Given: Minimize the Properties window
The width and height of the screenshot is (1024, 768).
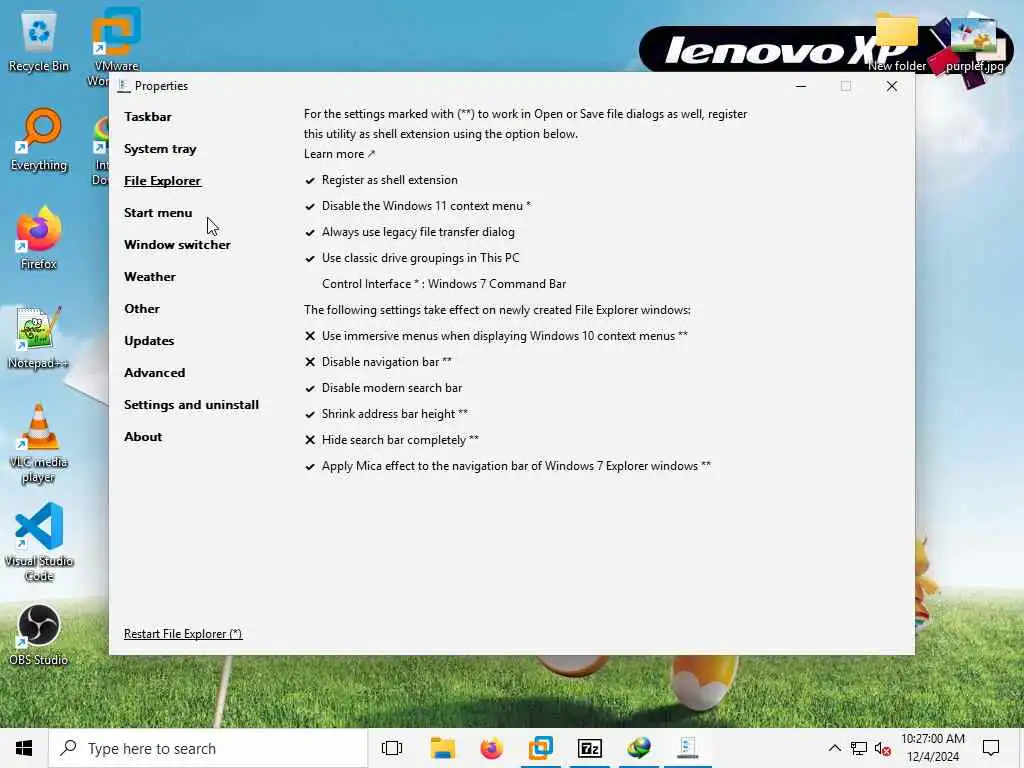Looking at the screenshot, I should pyautogui.click(x=801, y=86).
